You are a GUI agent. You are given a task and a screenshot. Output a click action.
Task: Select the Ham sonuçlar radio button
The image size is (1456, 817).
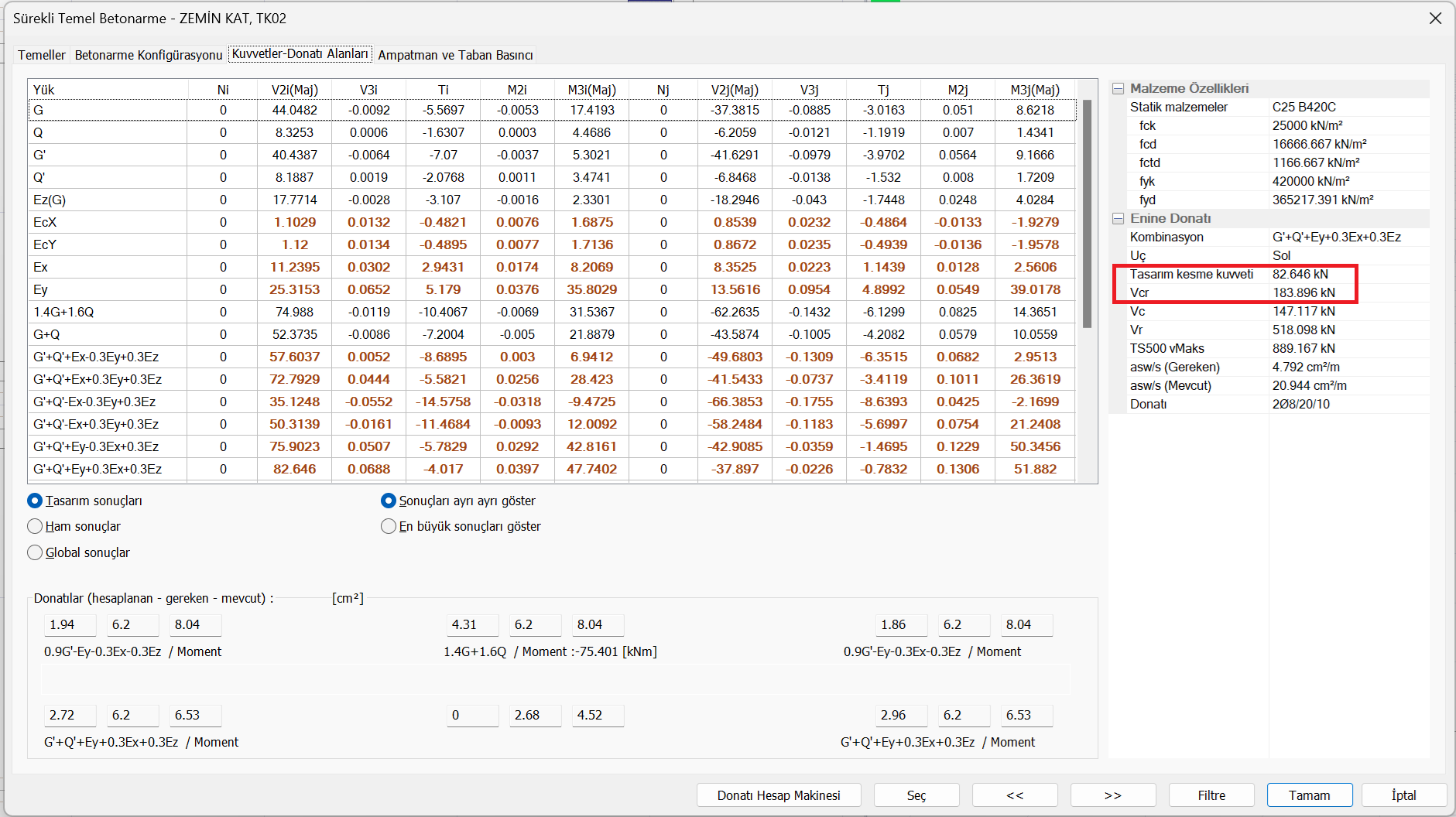point(74,526)
